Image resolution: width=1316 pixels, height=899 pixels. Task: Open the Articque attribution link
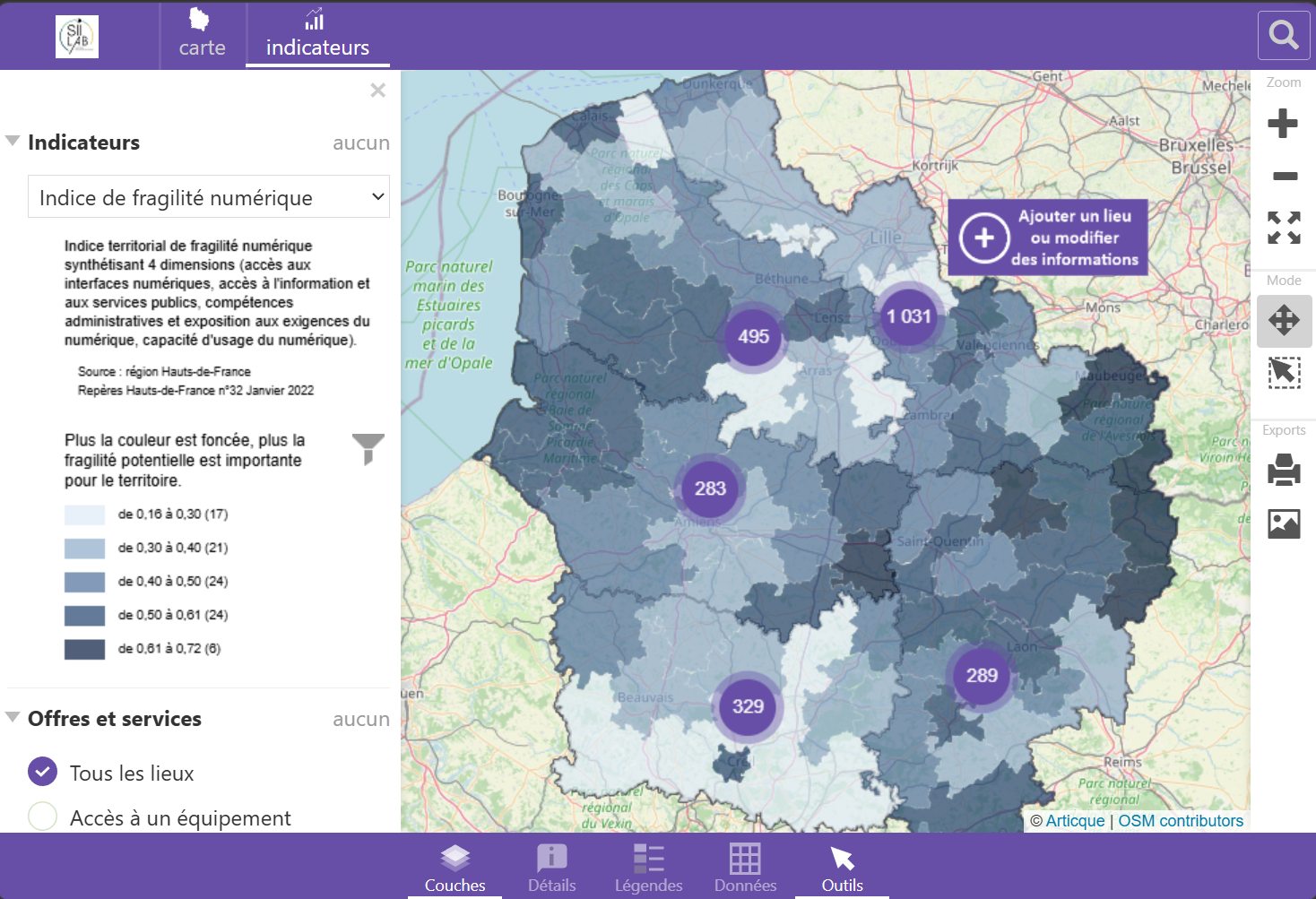(1075, 821)
